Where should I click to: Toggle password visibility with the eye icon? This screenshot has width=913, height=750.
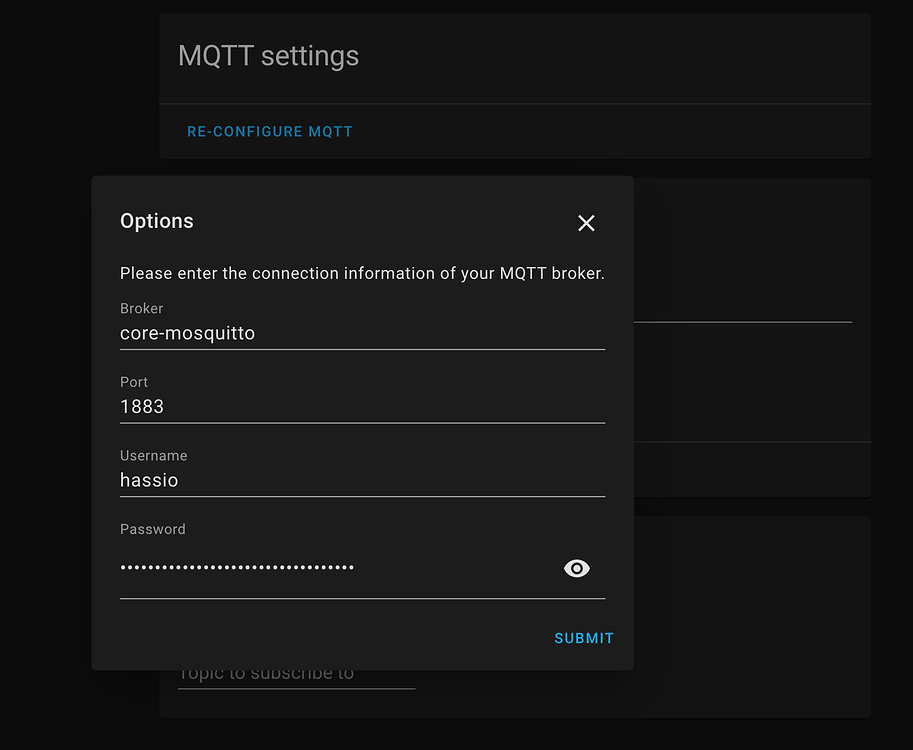577,568
